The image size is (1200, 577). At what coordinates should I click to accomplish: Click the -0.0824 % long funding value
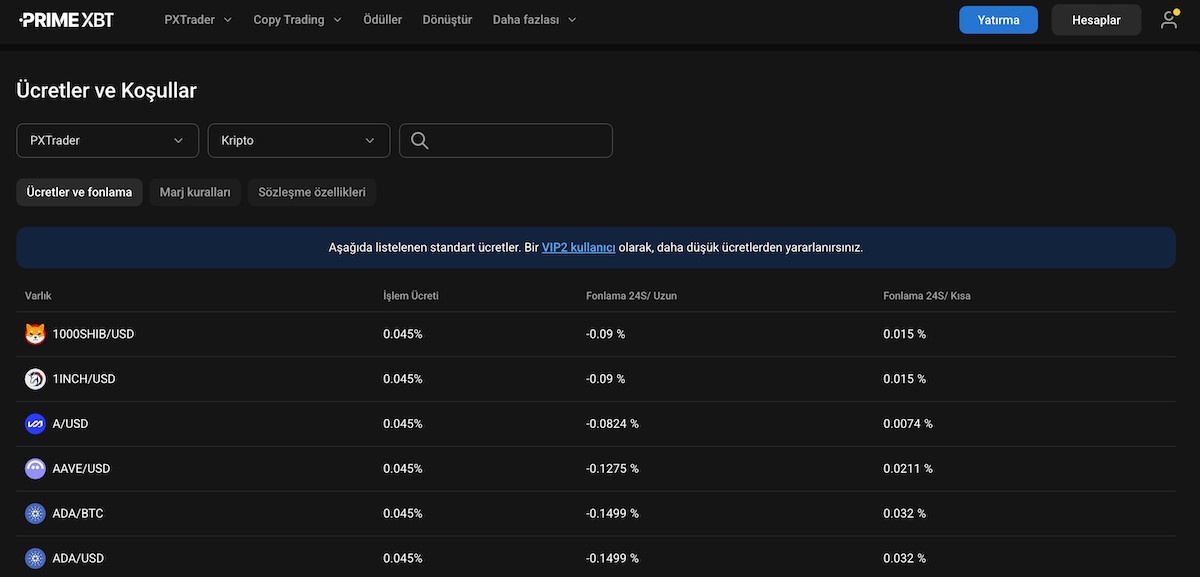pyautogui.click(x=612, y=424)
